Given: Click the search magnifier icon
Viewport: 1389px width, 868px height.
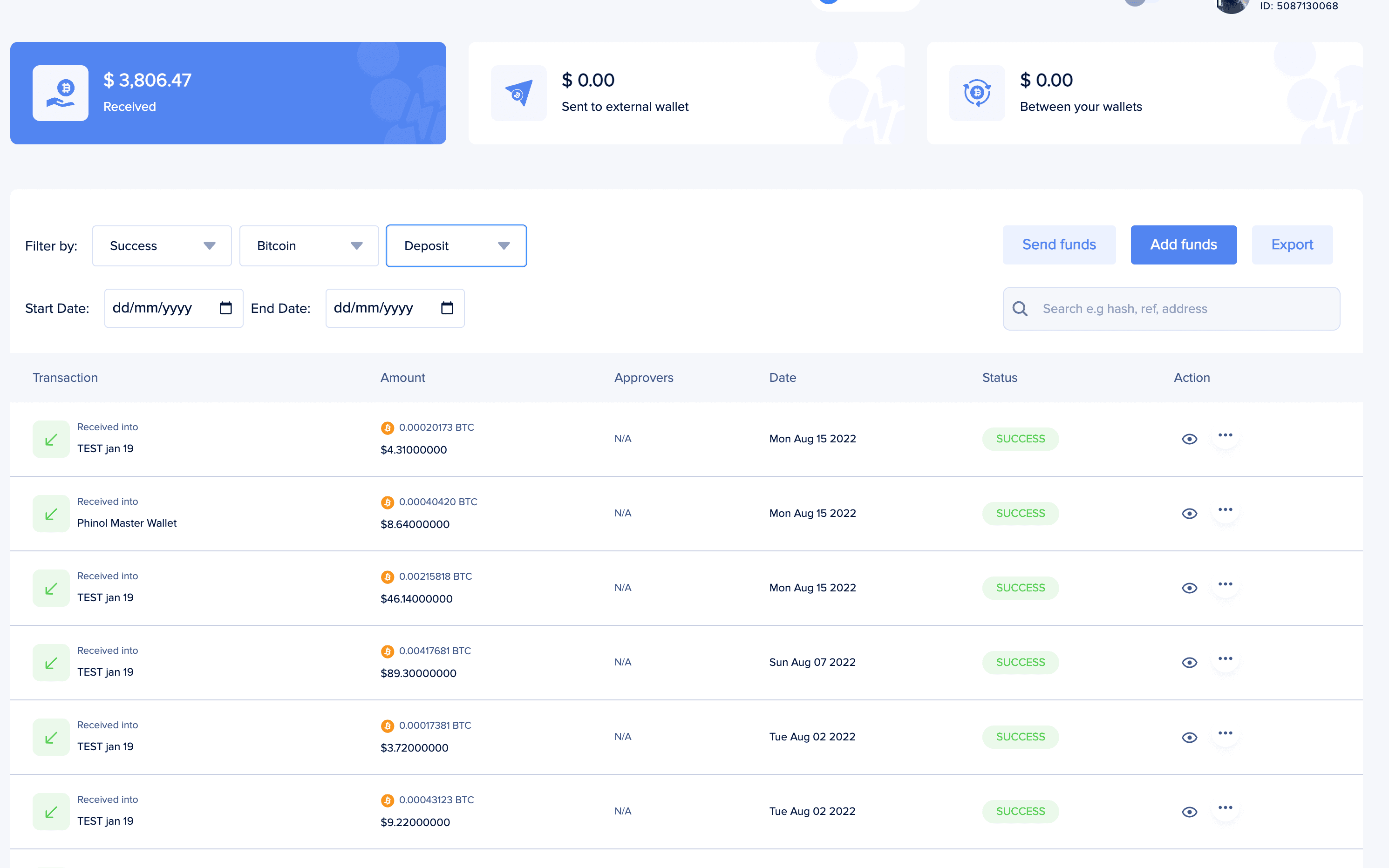Looking at the screenshot, I should click(1020, 309).
